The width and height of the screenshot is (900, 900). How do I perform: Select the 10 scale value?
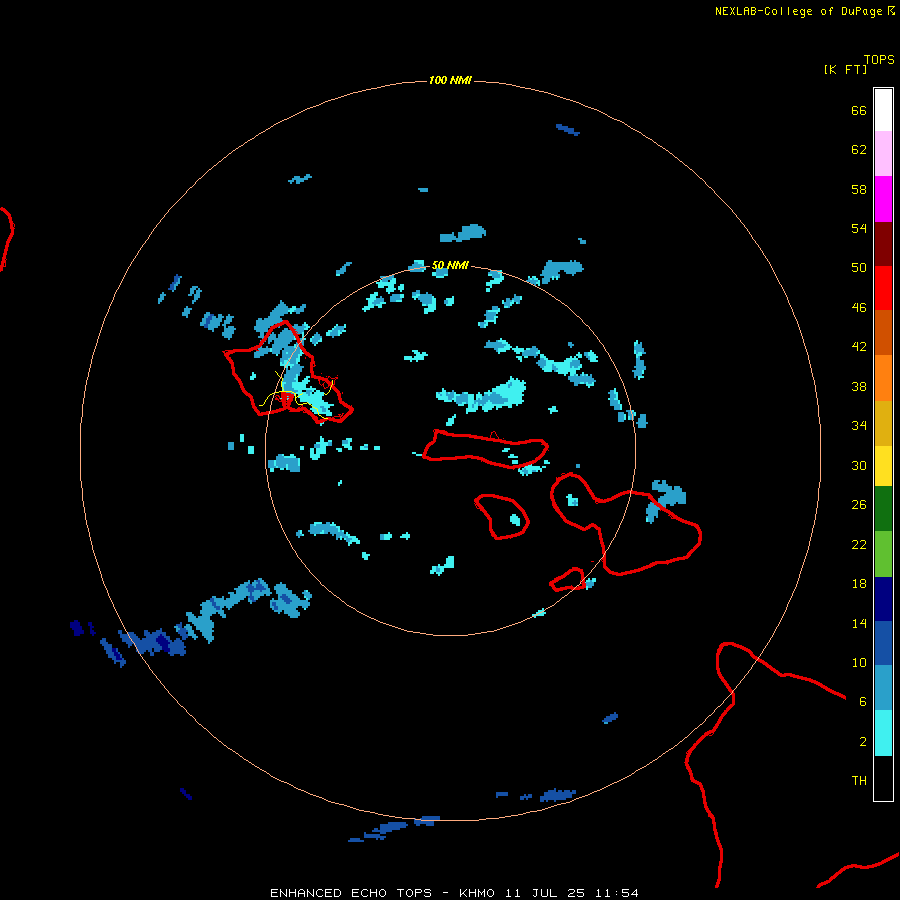(x=859, y=662)
